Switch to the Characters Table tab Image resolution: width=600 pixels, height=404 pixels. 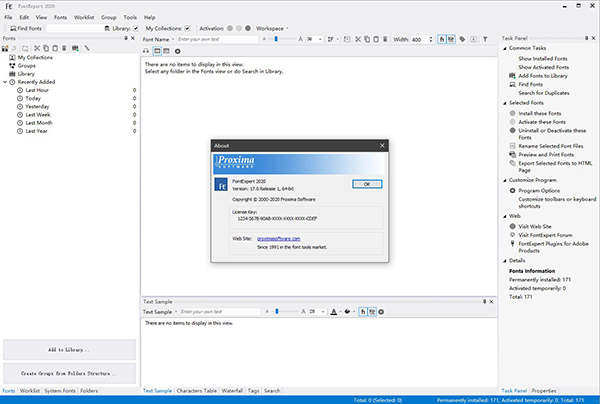[x=196, y=390]
